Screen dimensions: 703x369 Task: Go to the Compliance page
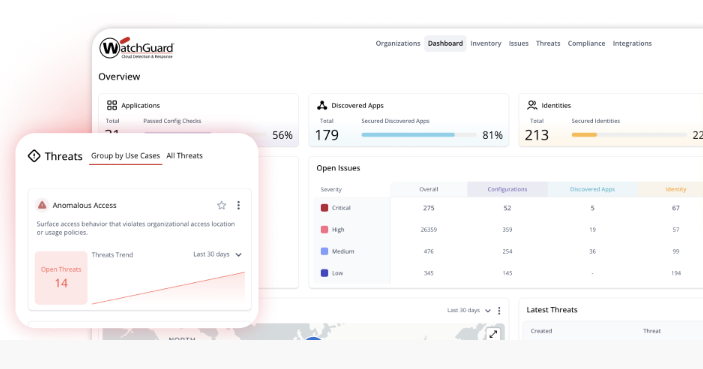tap(586, 43)
